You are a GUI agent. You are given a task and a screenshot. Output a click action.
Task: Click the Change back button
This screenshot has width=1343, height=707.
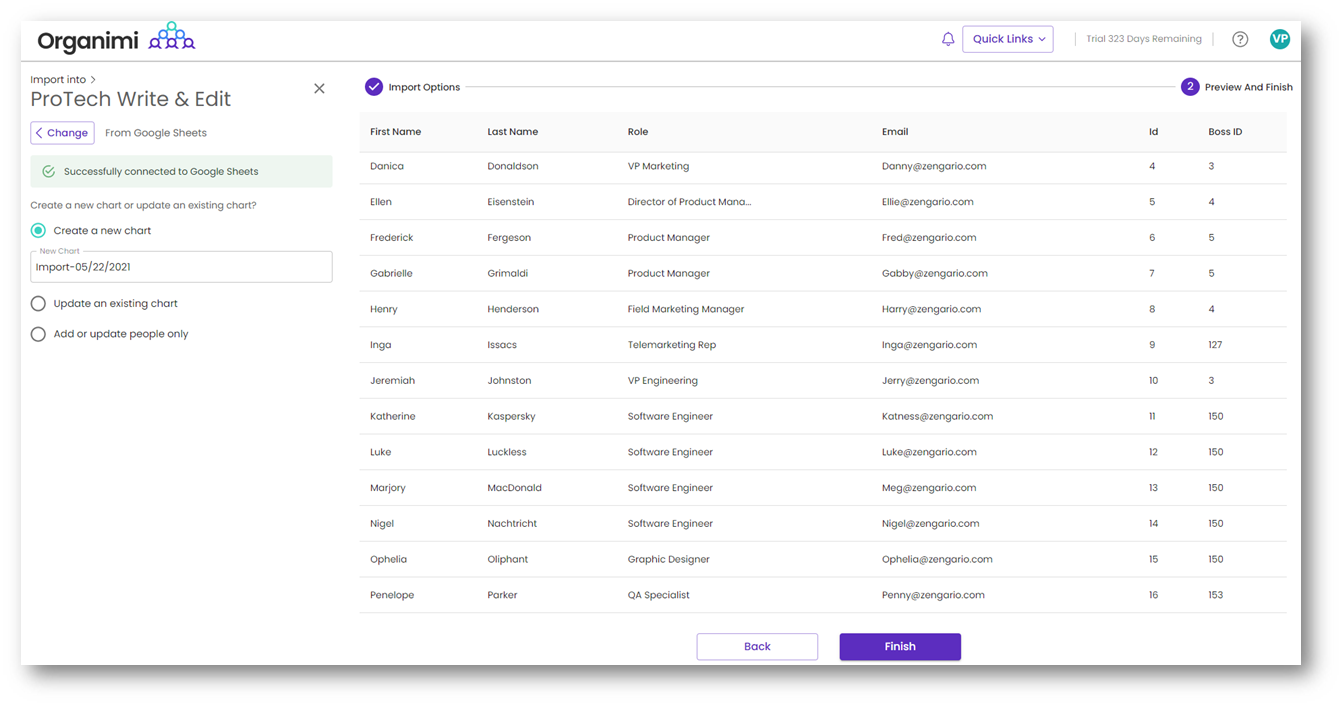[x=62, y=133]
